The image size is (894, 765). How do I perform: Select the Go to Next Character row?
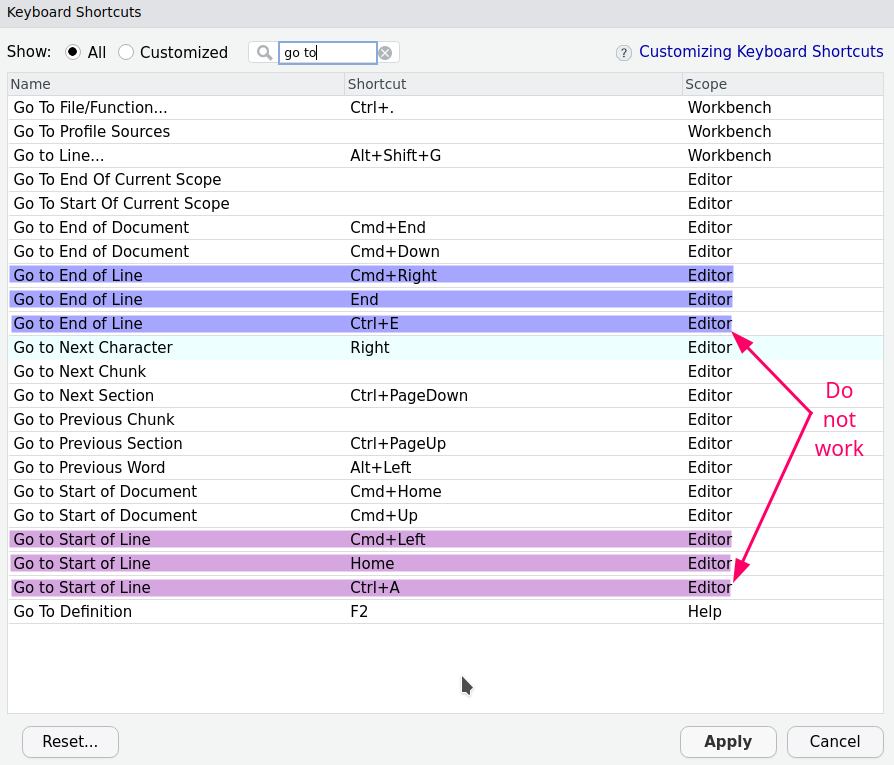tap(300, 347)
